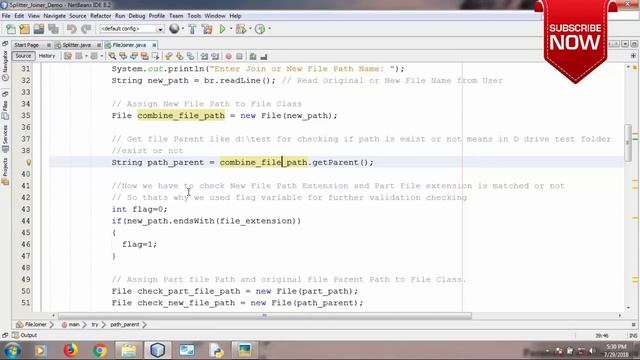
Task: Click the Clean and Build Project icon
Action: pyautogui.click(x=207, y=29)
